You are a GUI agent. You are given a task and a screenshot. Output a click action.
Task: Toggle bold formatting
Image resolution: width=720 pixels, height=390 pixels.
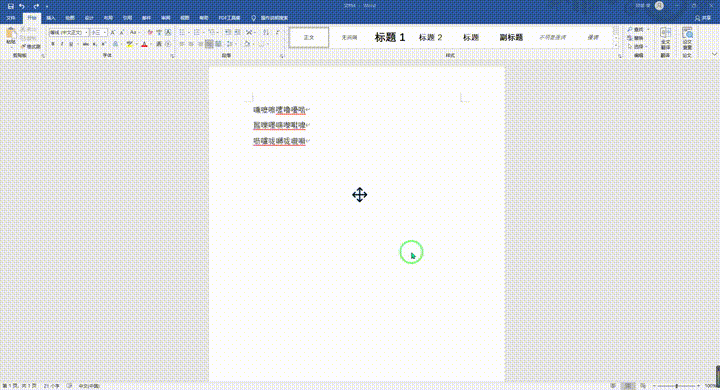[53, 44]
